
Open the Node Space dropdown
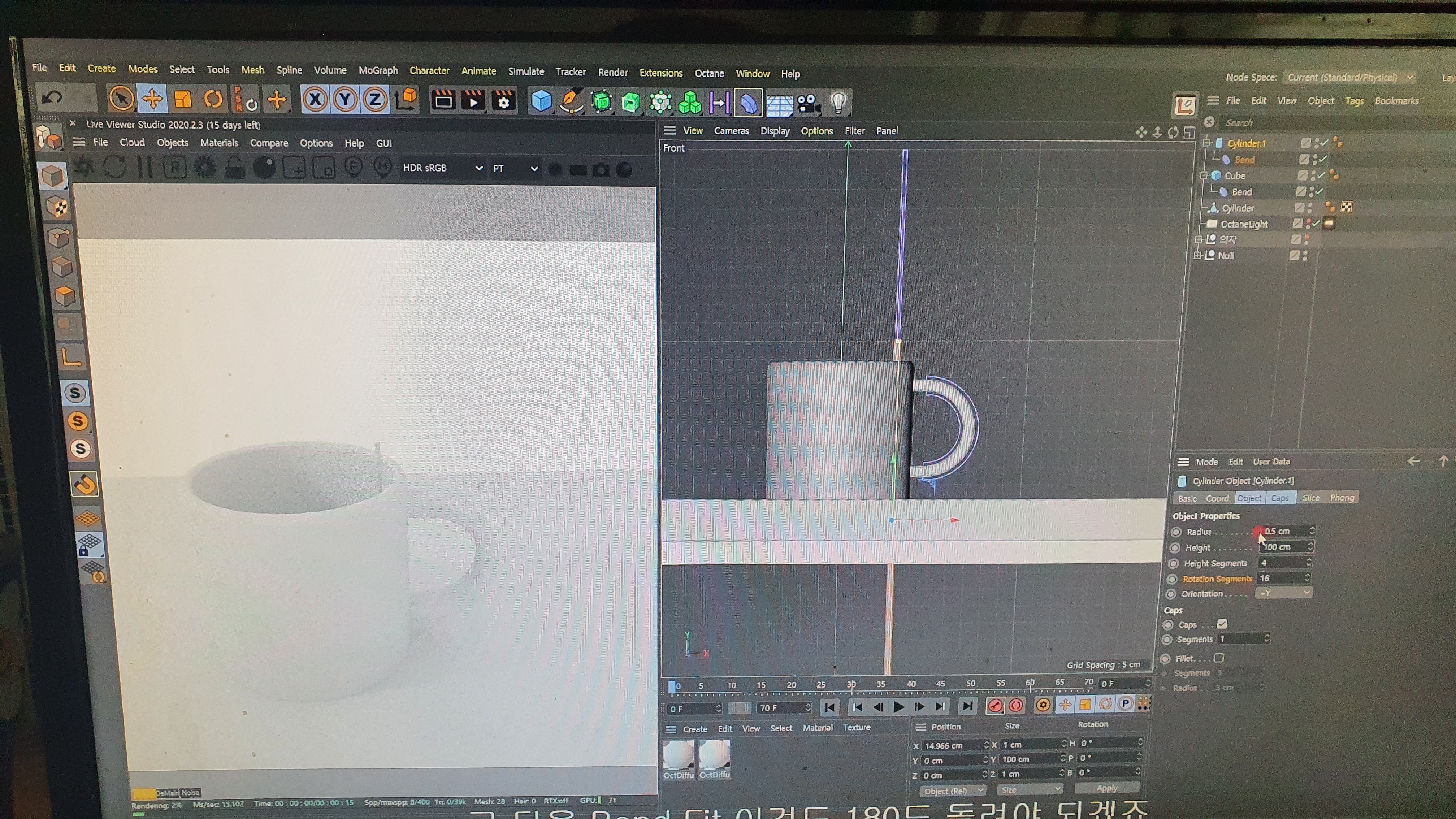point(1350,77)
